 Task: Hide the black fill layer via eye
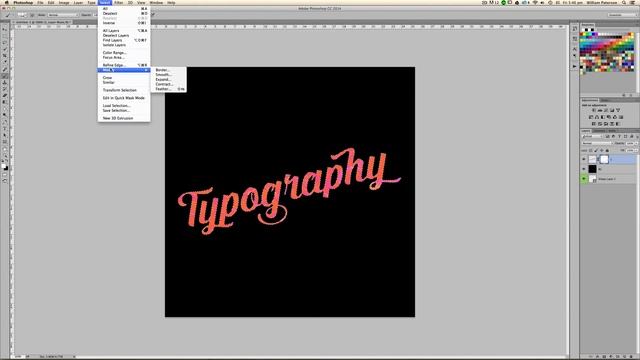[584, 169]
